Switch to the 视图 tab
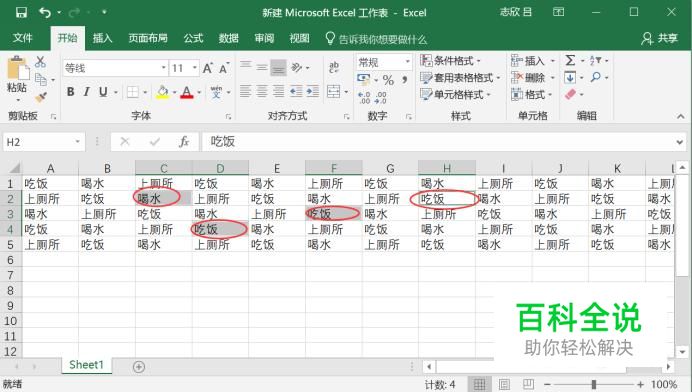 coord(299,38)
